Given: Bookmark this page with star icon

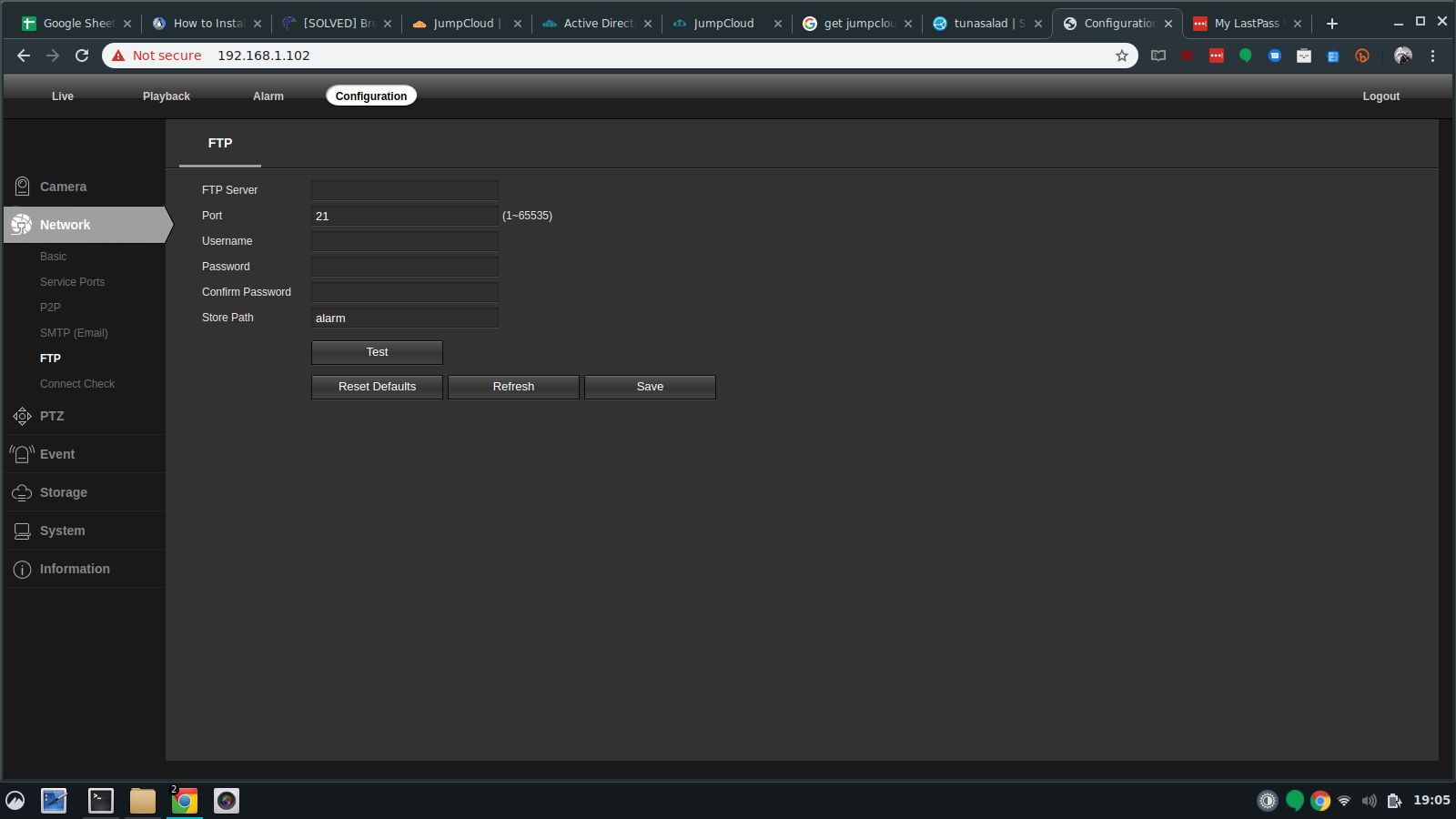Looking at the screenshot, I should [1121, 56].
